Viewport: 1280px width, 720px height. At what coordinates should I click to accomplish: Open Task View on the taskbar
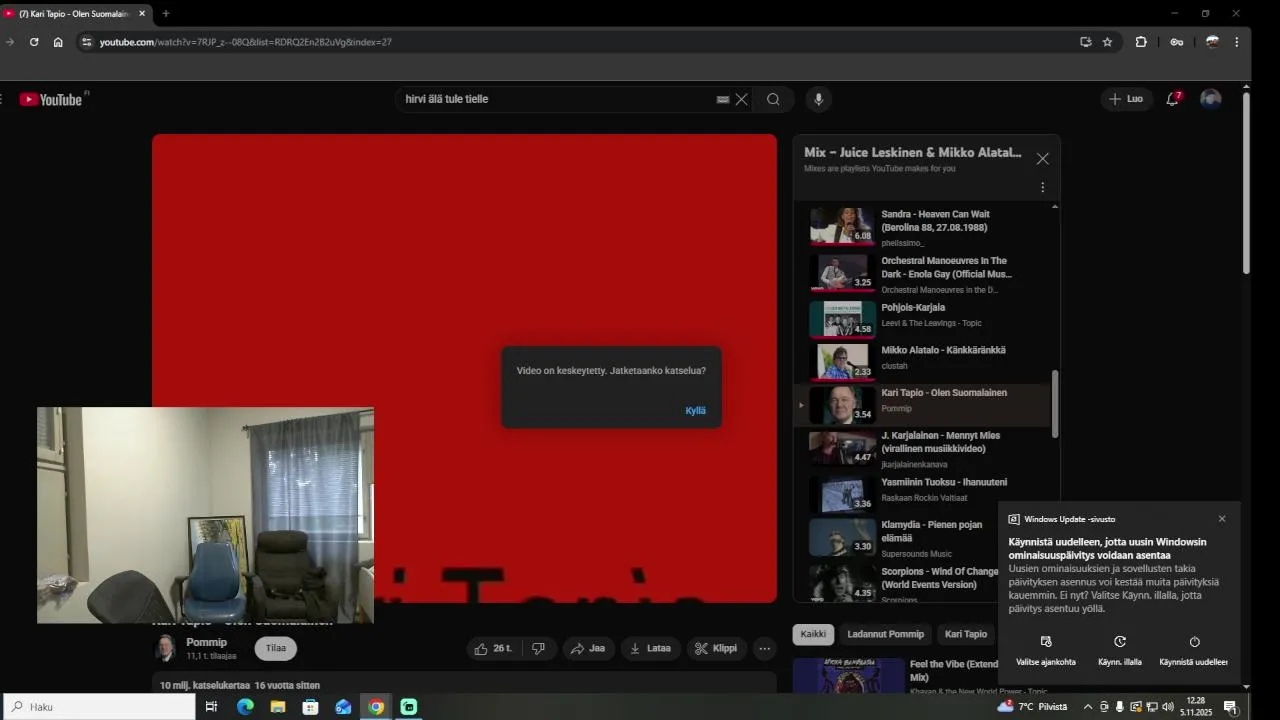click(212, 707)
